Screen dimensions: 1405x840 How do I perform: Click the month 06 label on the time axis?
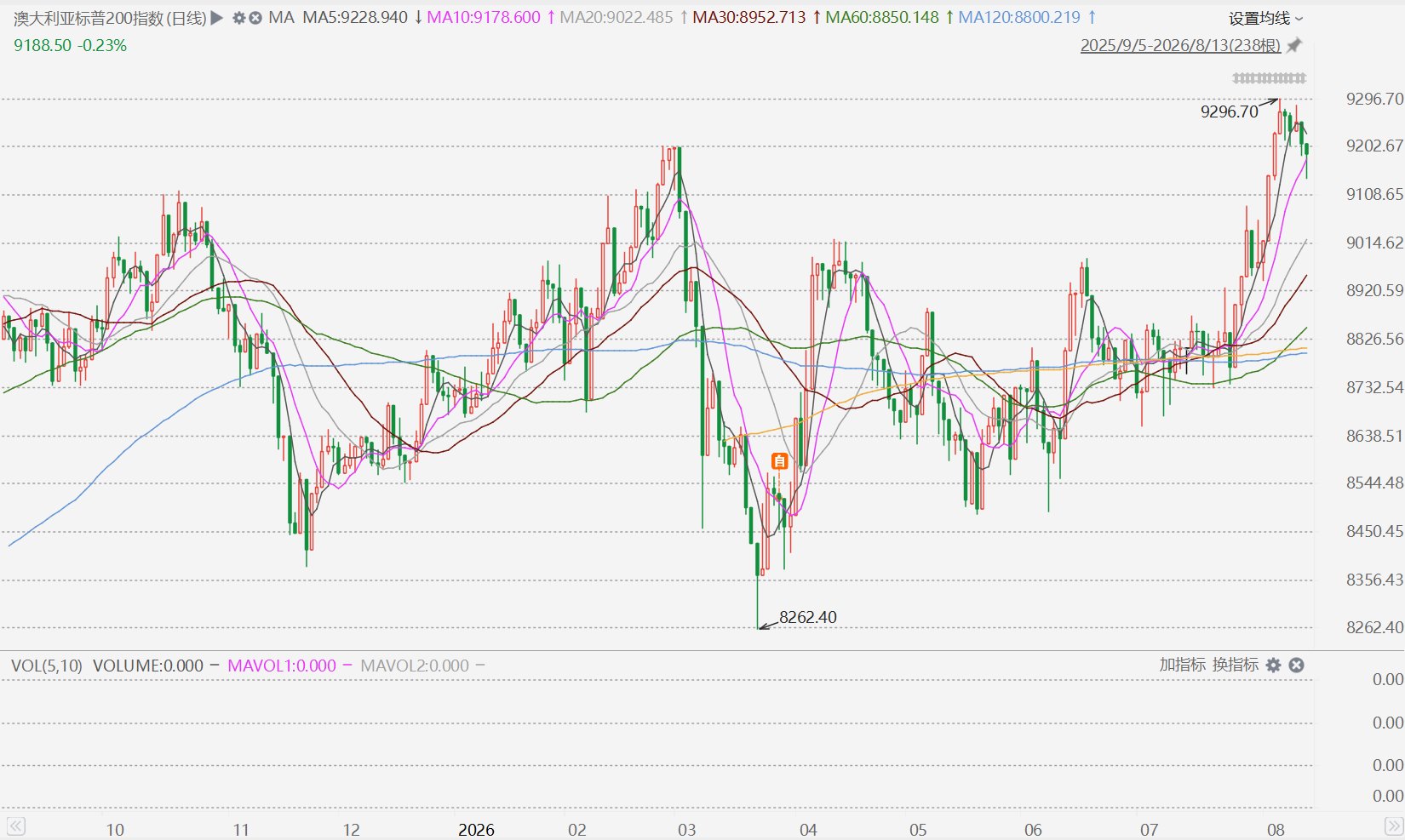click(1033, 830)
